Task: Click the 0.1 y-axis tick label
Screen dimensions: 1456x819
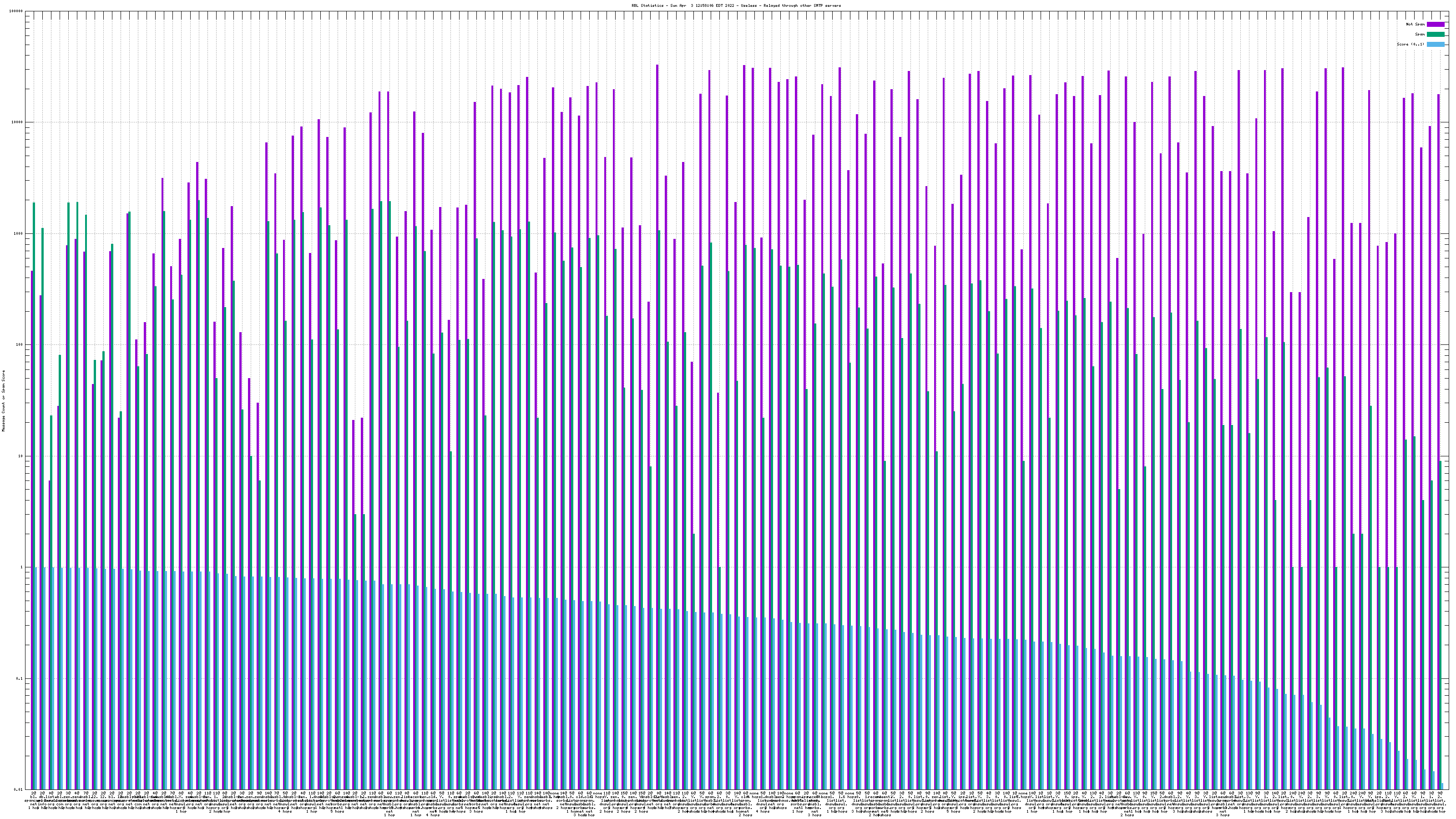Action: [x=20, y=678]
